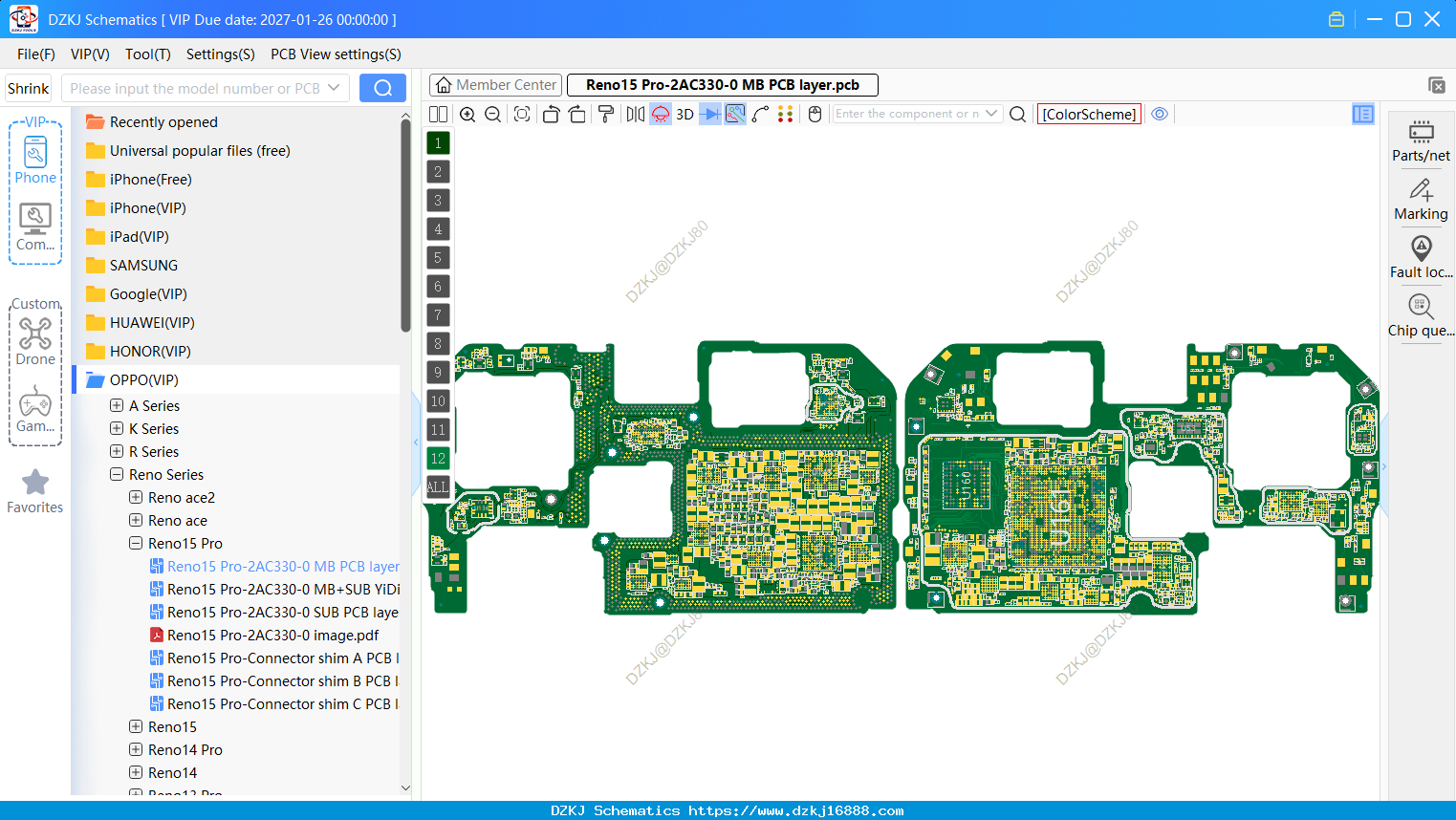The width and height of the screenshot is (1456, 820).
Task: Rotate the PCB clockwise
Action: (x=576, y=114)
